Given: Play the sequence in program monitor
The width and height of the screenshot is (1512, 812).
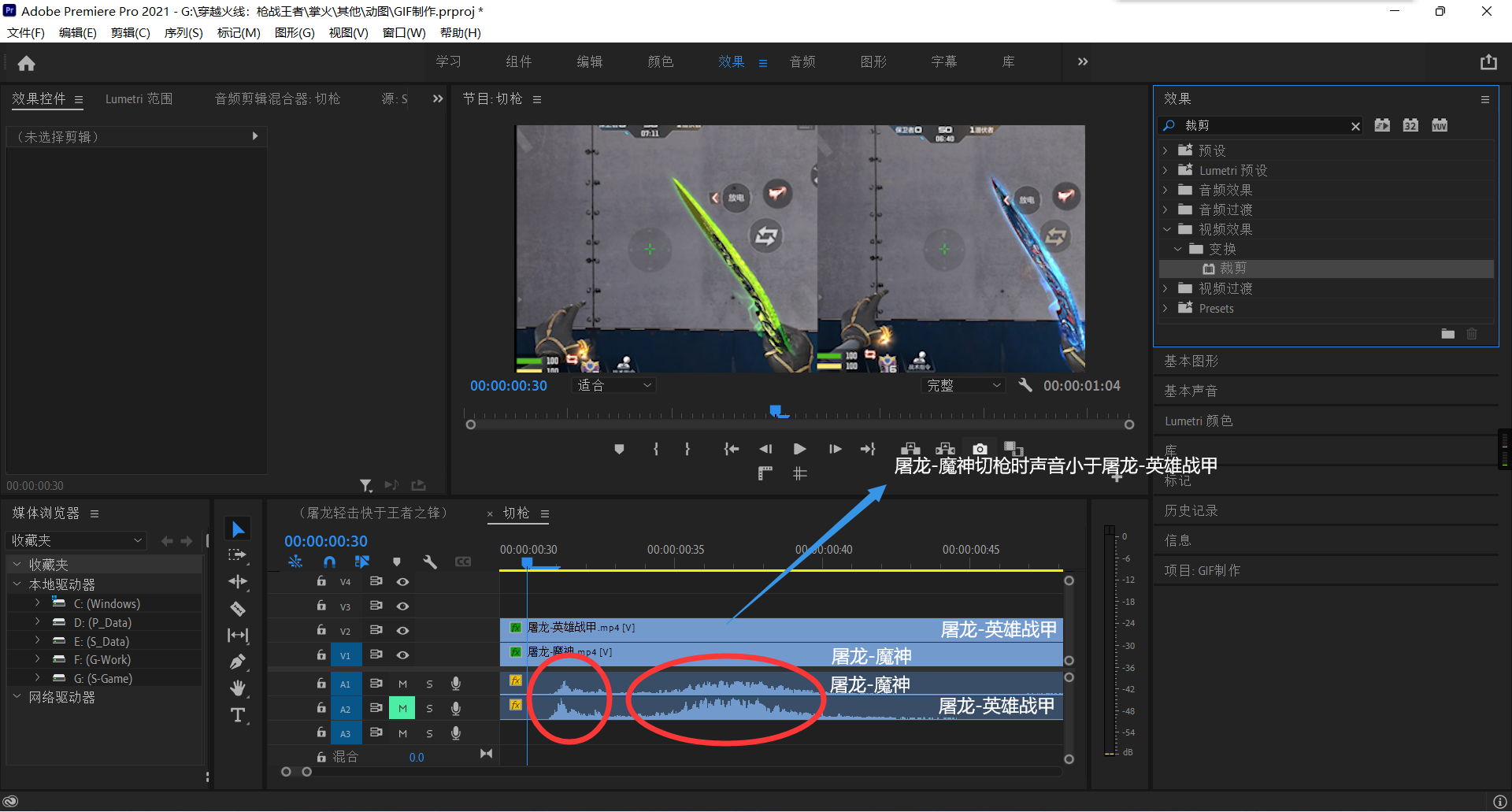Looking at the screenshot, I should coord(799,449).
